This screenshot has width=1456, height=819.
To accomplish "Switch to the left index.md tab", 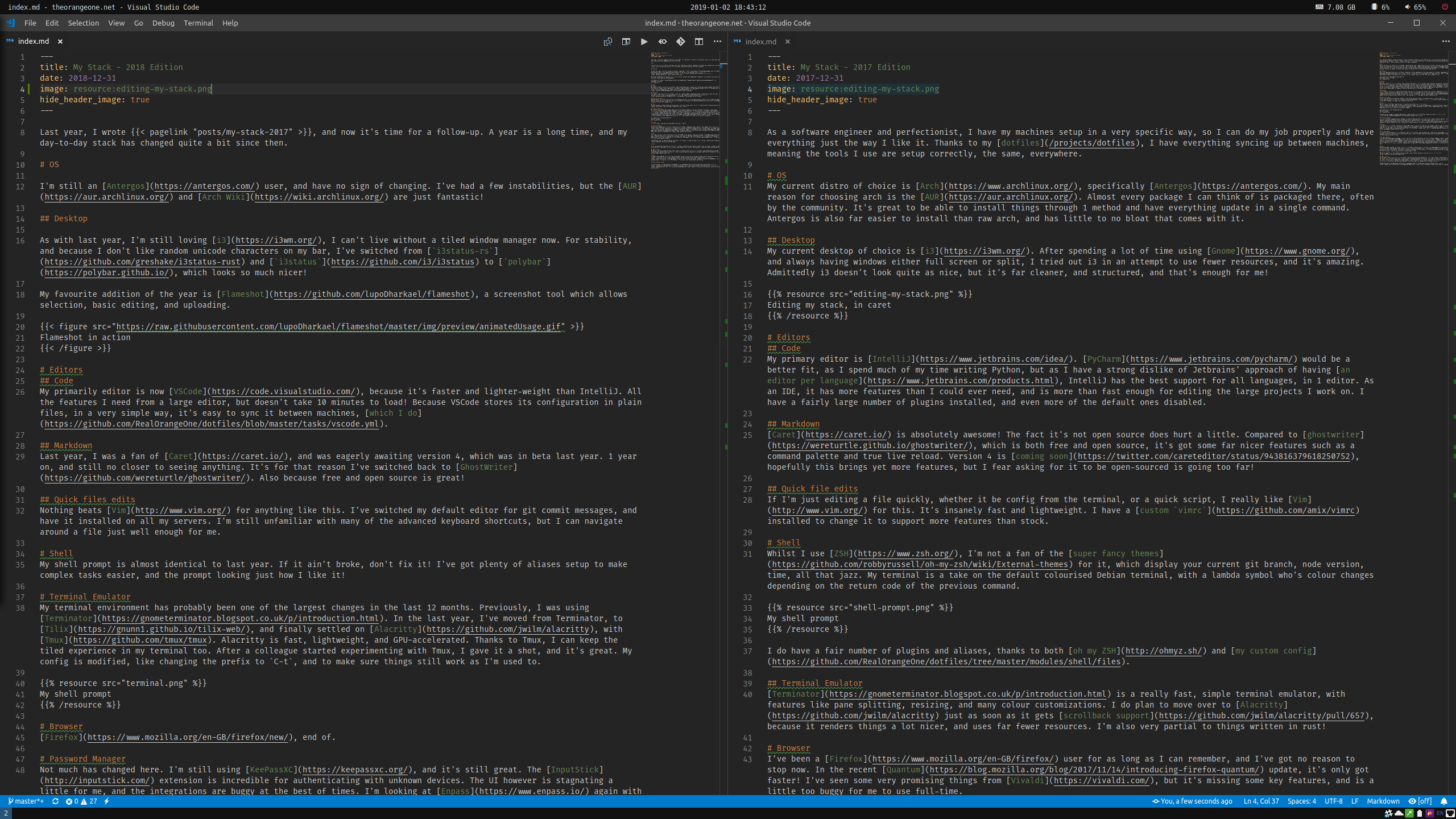I will point(34,42).
